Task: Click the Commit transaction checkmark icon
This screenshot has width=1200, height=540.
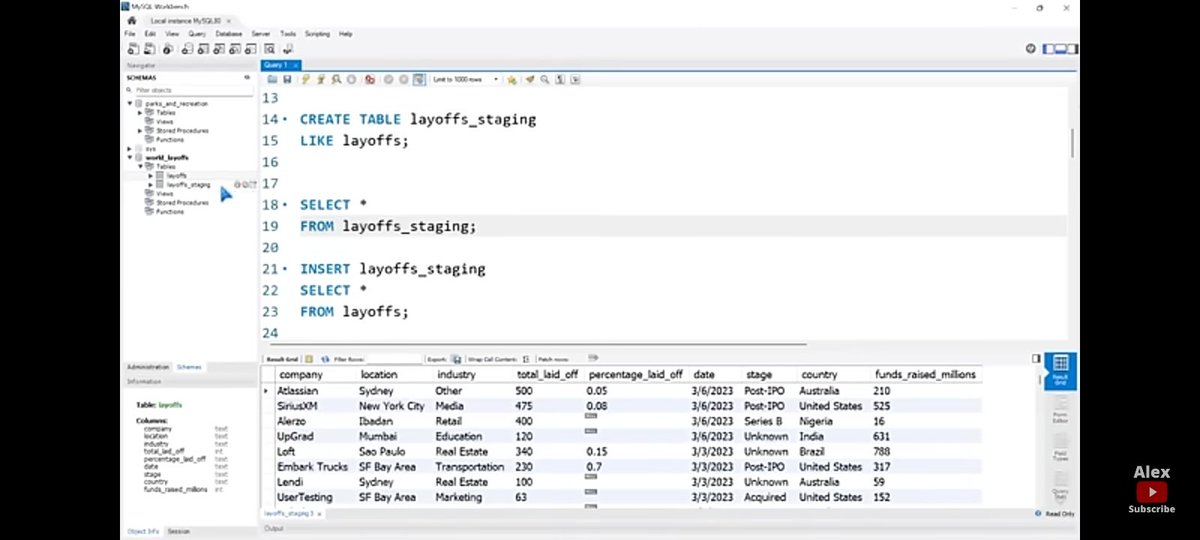Action: pyautogui.click(x=388, y=79)
